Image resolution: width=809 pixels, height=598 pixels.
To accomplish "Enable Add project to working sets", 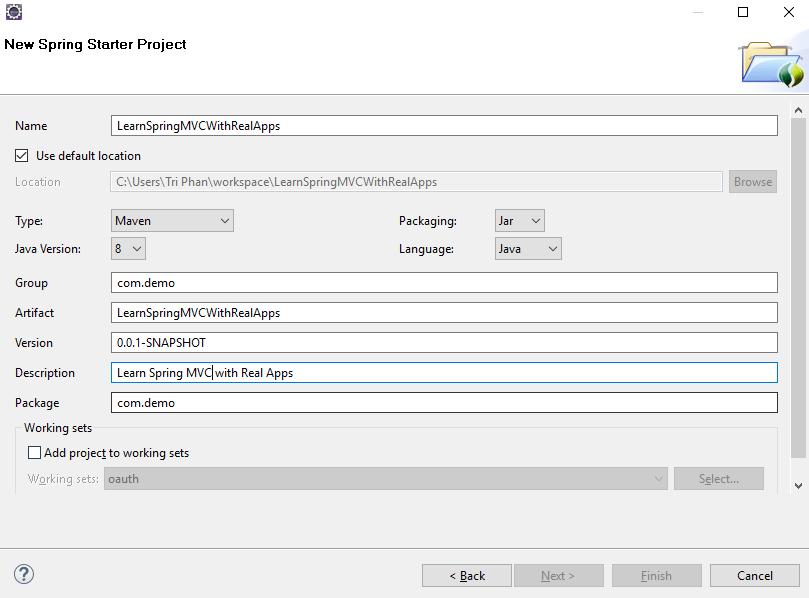I will [x=35, y=452].
